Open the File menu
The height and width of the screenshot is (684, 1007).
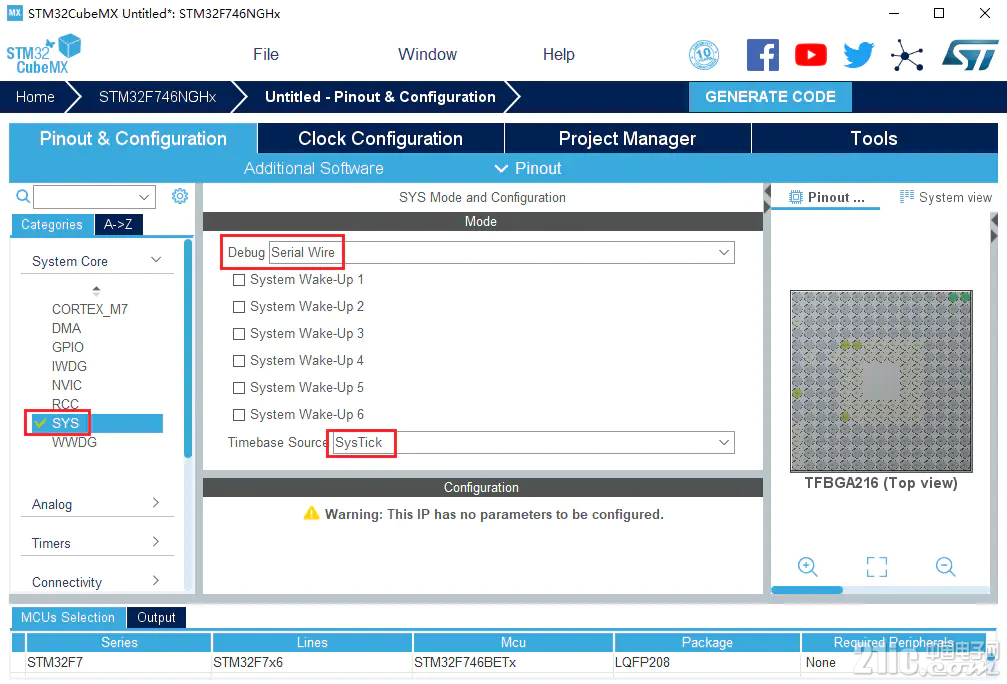(x=266, y=55)
